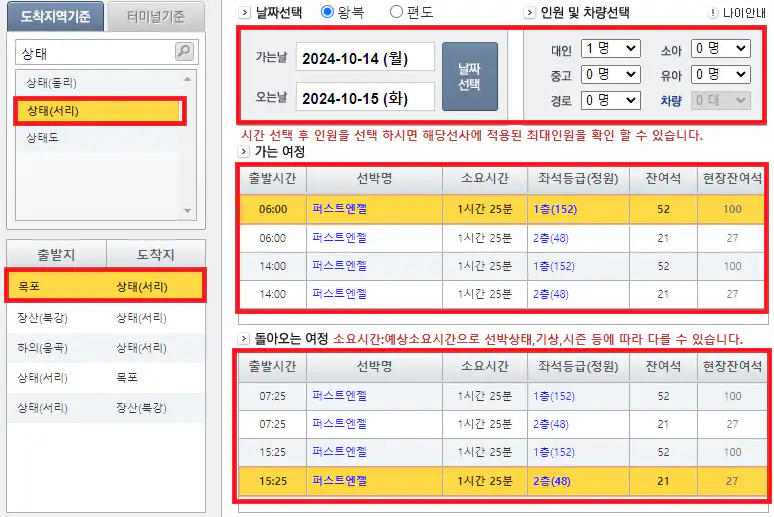Open 1층(152) seat link in 14:00 outbound row

[x=554, y=266]
